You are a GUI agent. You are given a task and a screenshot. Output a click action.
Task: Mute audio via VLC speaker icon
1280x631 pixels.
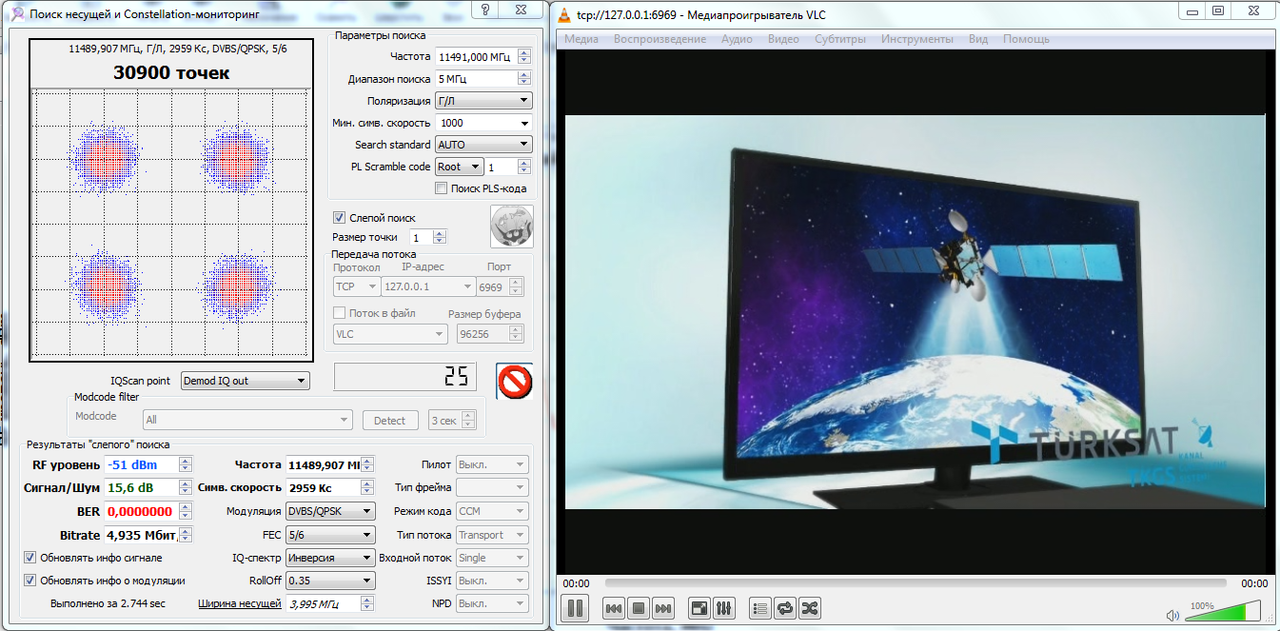pos(1173,615)
